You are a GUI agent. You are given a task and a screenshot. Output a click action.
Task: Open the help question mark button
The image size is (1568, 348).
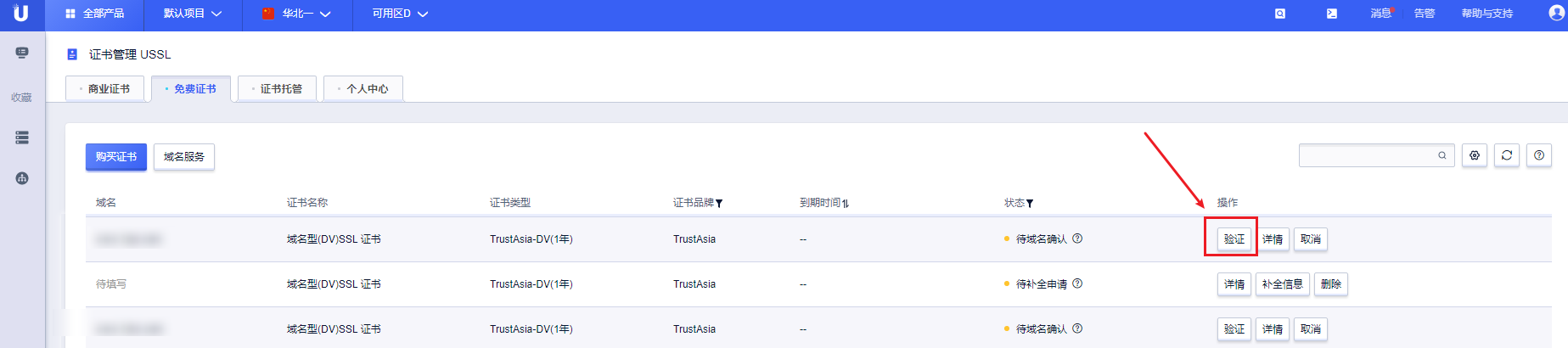[x=1539, y=155]
